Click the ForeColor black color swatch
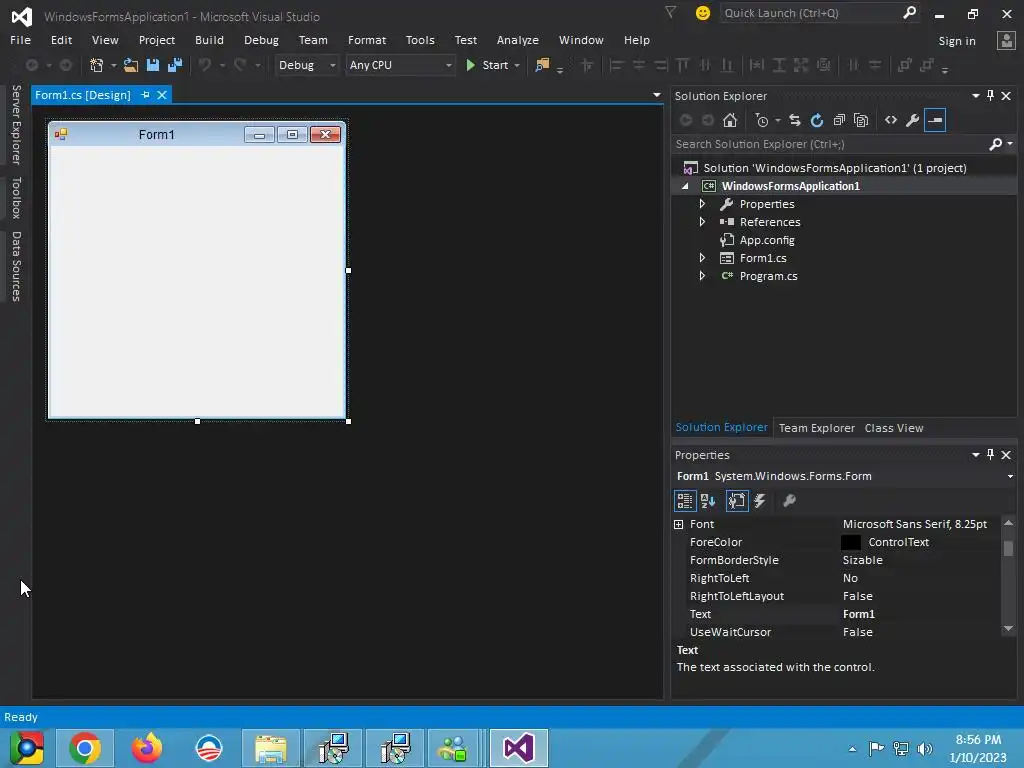1024x768 pixels. [850, 542]
